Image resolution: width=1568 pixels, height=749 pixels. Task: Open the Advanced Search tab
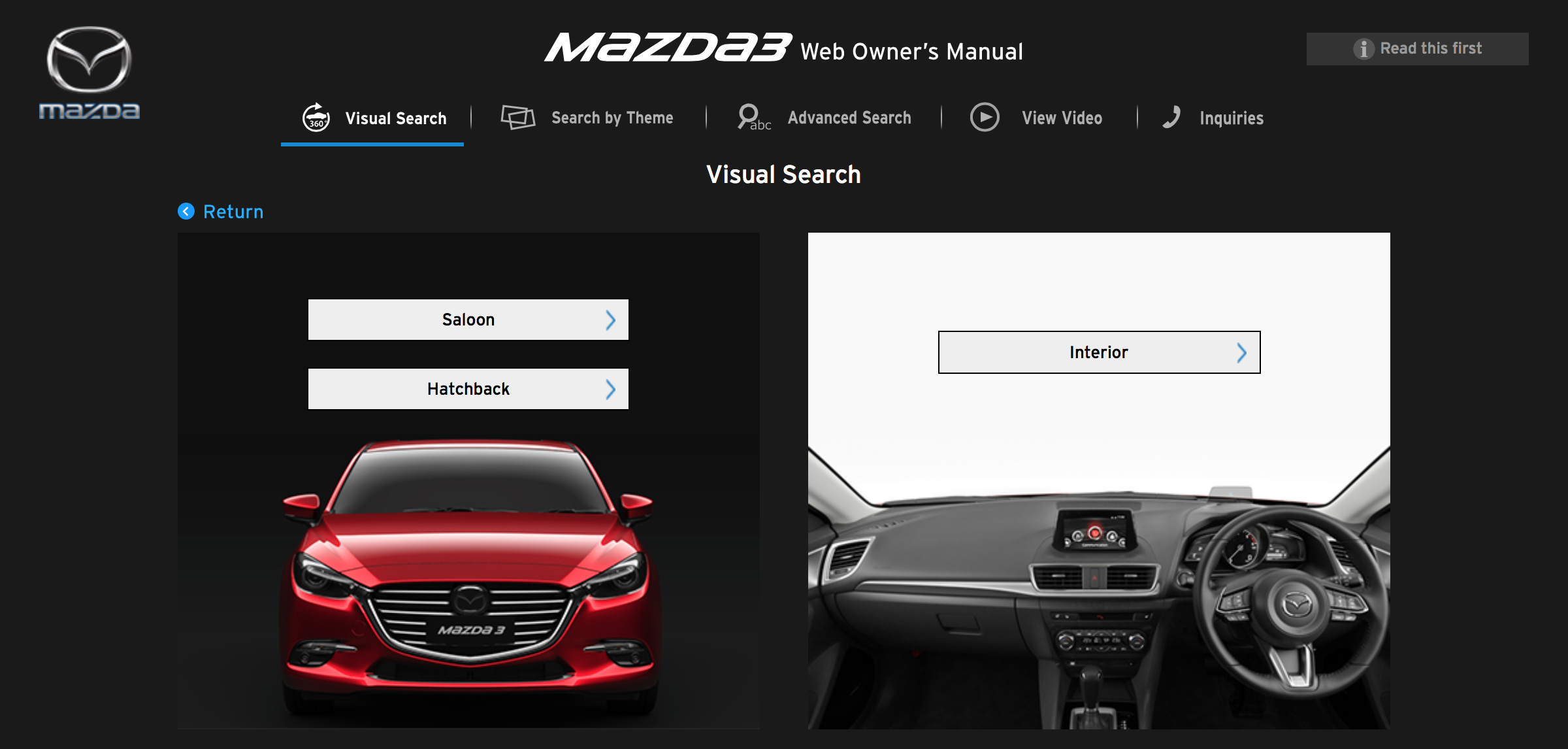coord(849,118)
